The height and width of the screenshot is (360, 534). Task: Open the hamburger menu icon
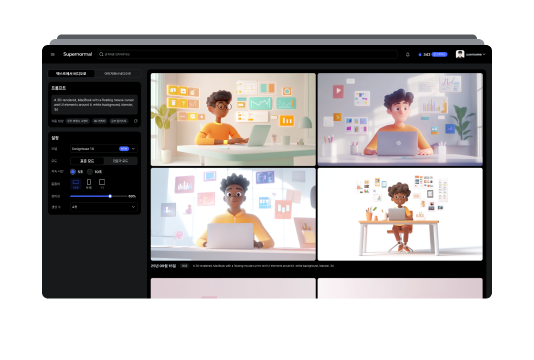(x=53, y=54)
